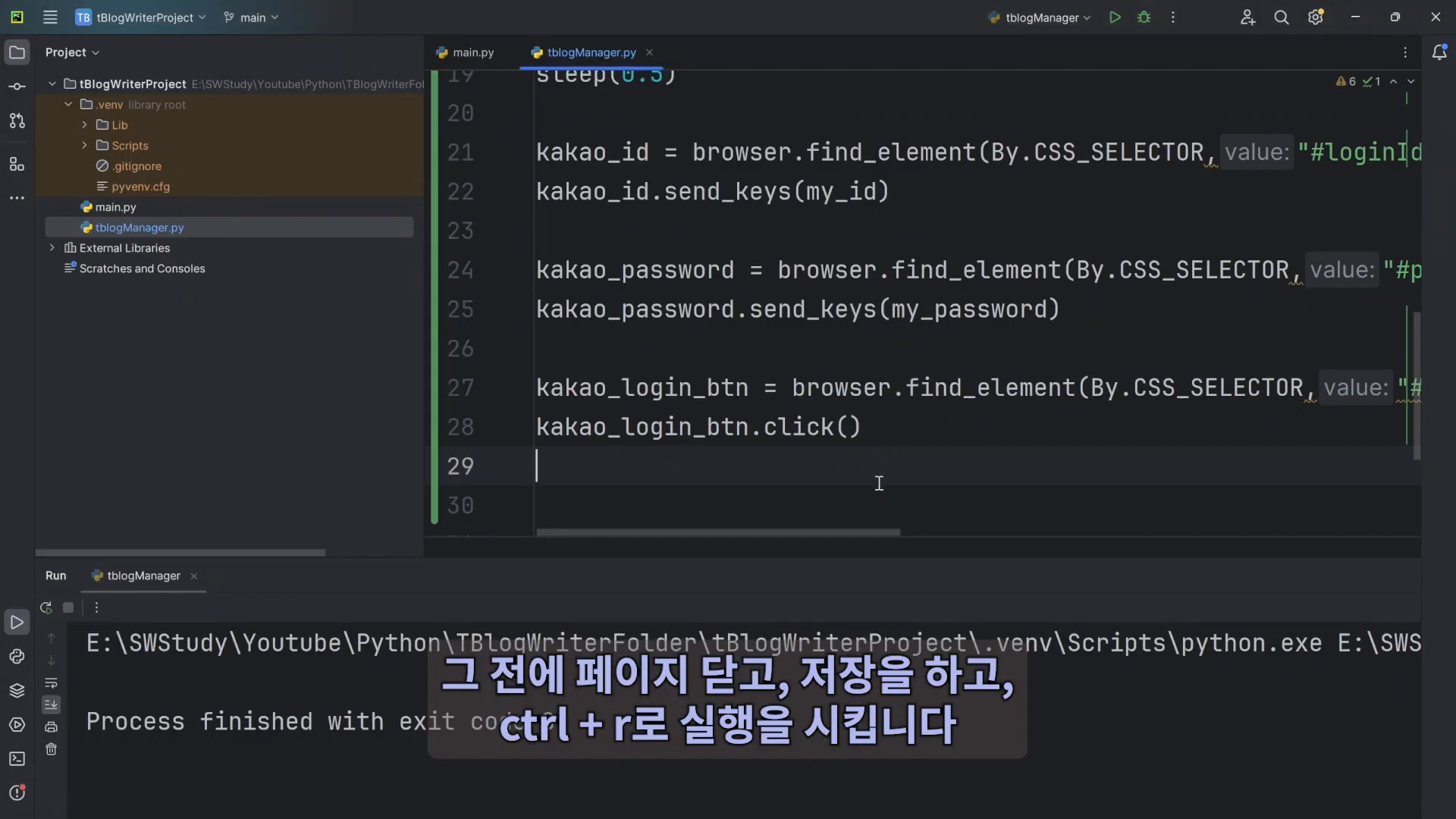Switch to the main.py editor tab

click(465, 52)
